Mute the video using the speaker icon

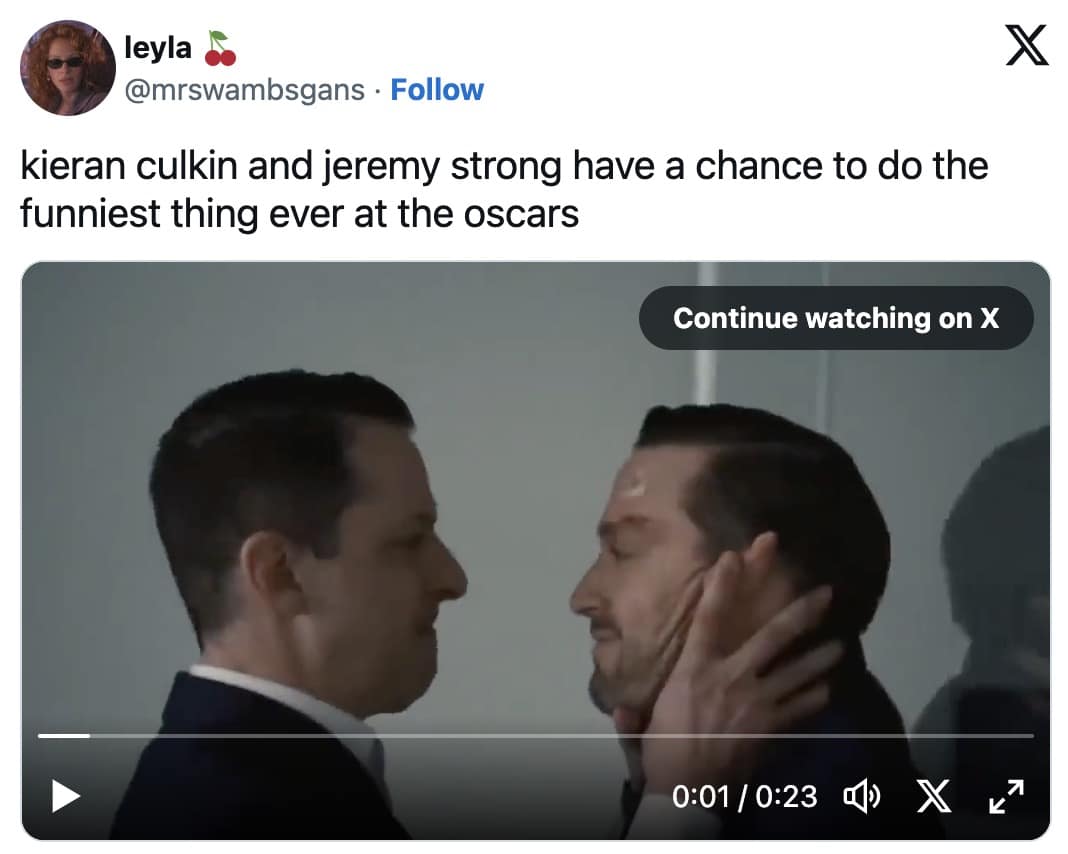860,796
